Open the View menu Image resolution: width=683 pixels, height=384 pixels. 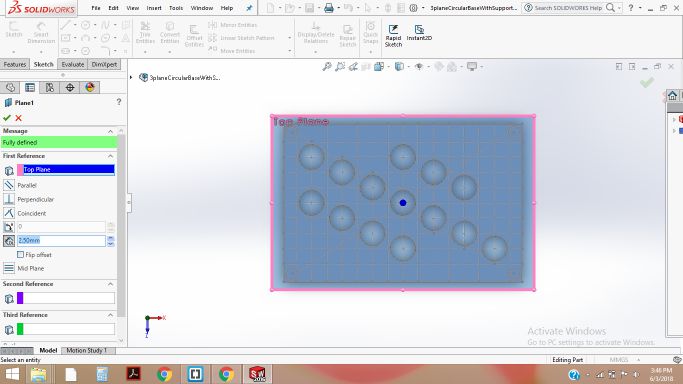(x=132, y=8)
